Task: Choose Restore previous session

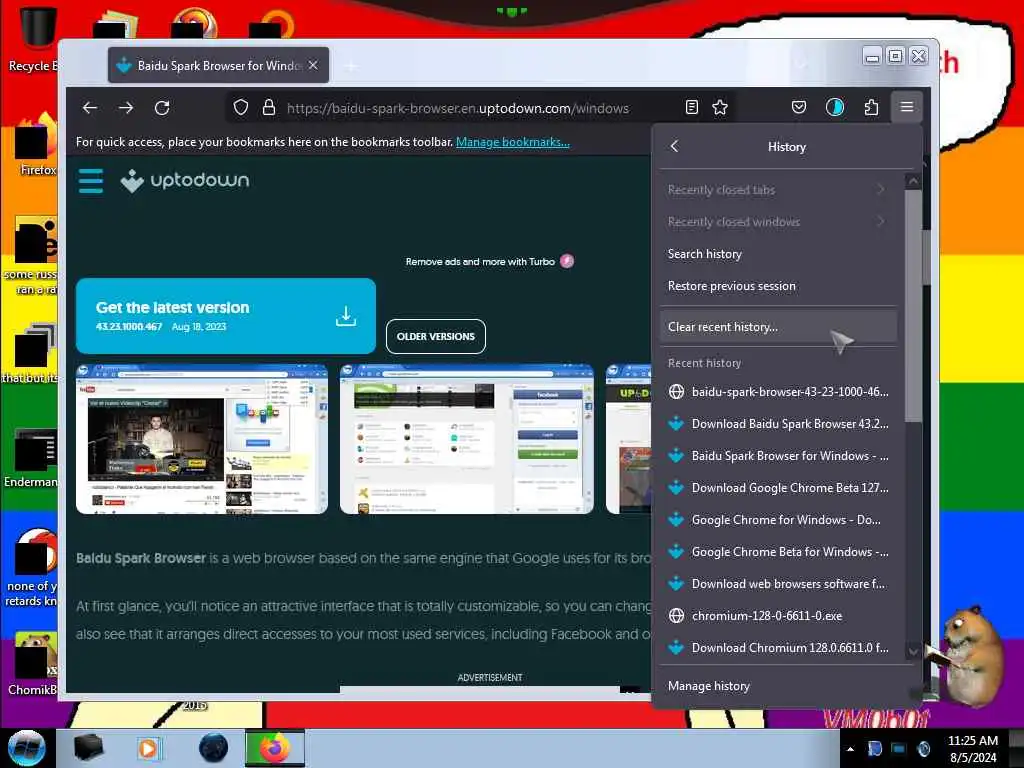Action: (x=778, y=286)
